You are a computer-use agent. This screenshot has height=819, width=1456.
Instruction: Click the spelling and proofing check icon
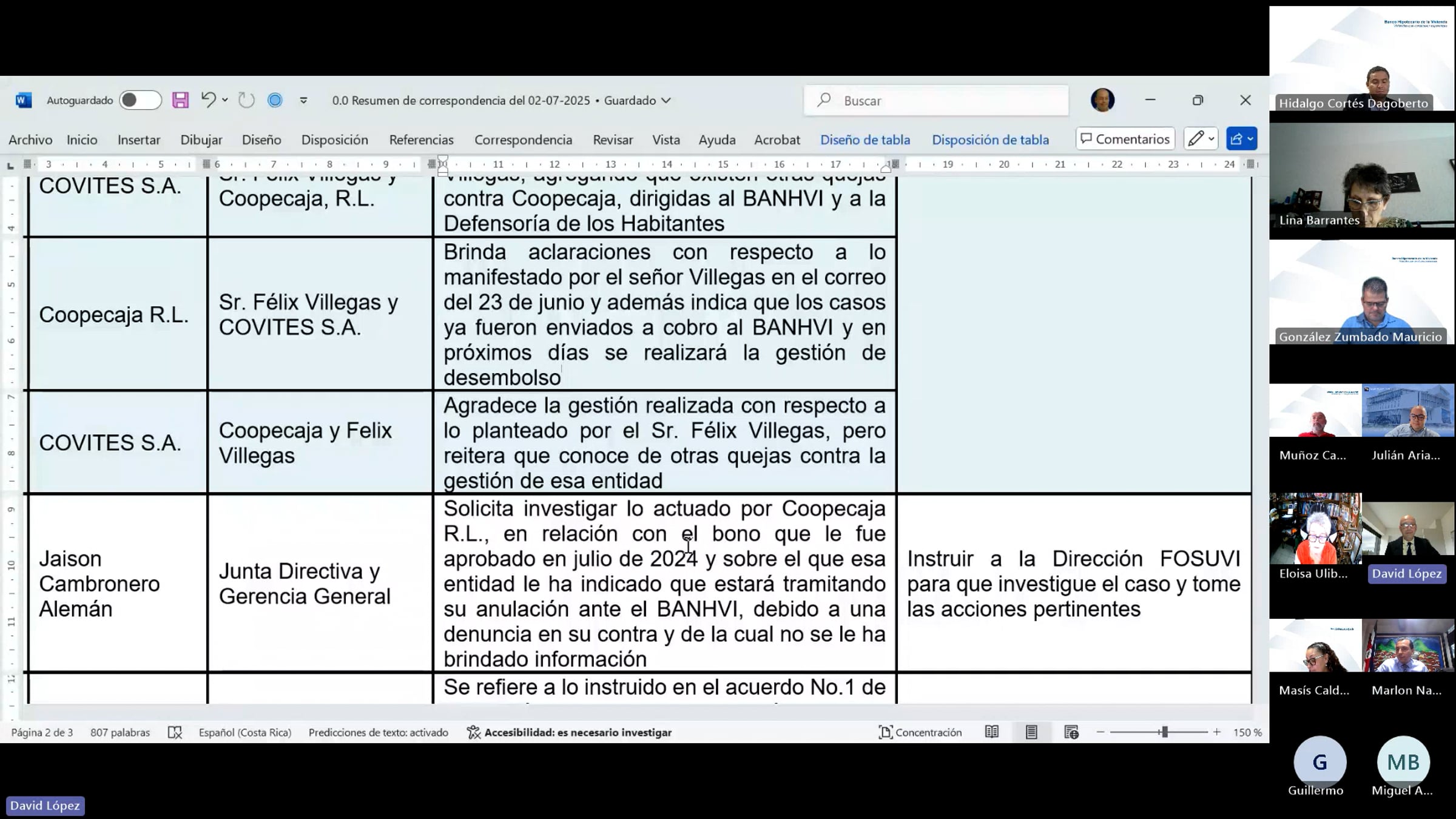click(175, 732)
